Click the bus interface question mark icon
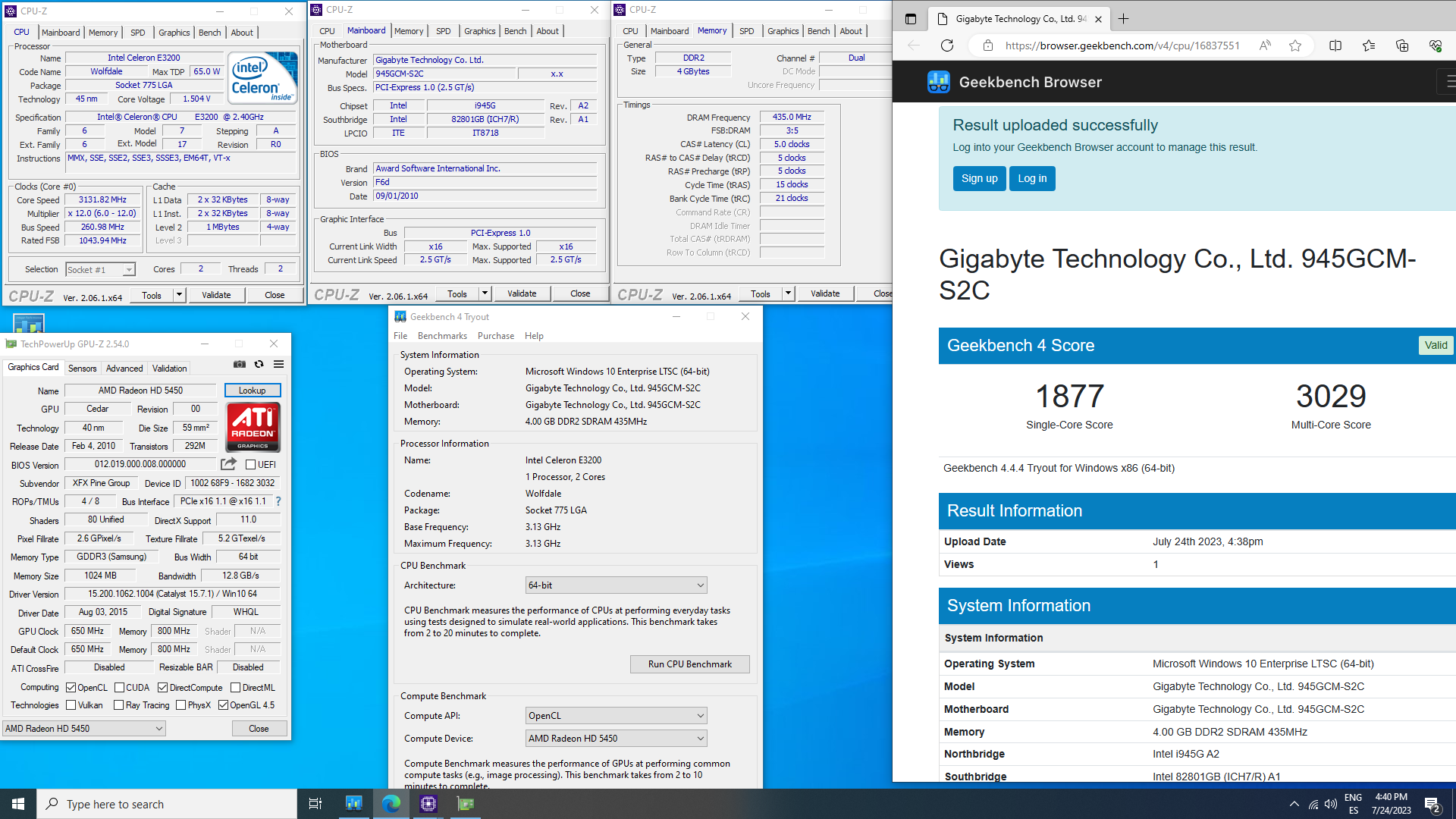Image resolution: width=1456 pixels, height=819 pixels. pyautogui.click(x=278, y=501)
